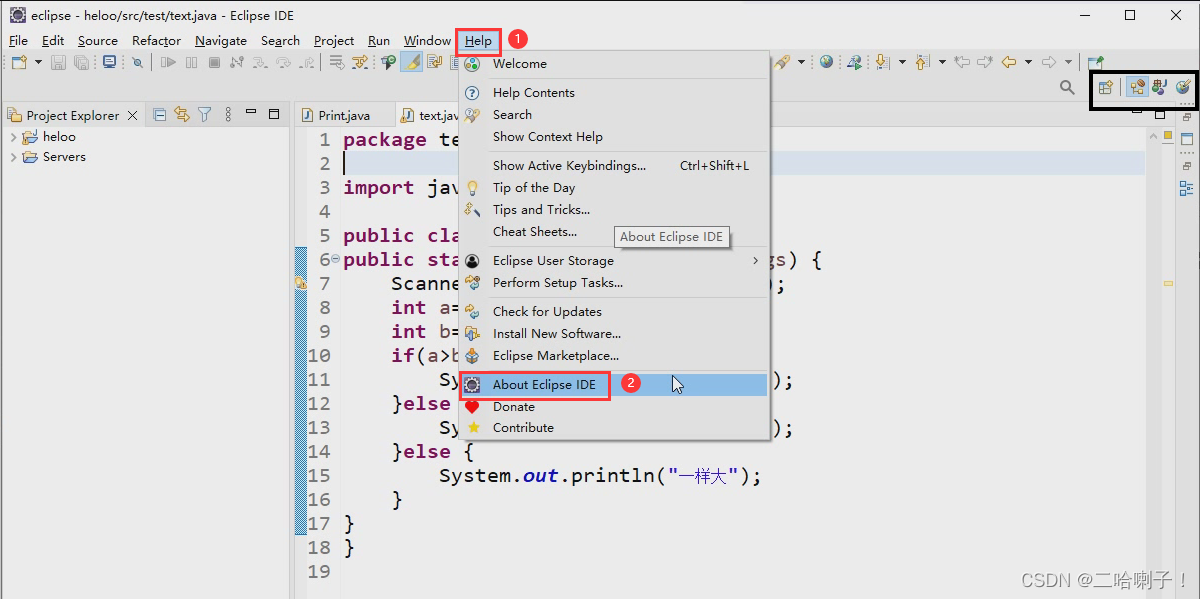Switch to the rightmost perspective icon
Viewport: 1200px width, 599px height.
[x=1184, y=87]
